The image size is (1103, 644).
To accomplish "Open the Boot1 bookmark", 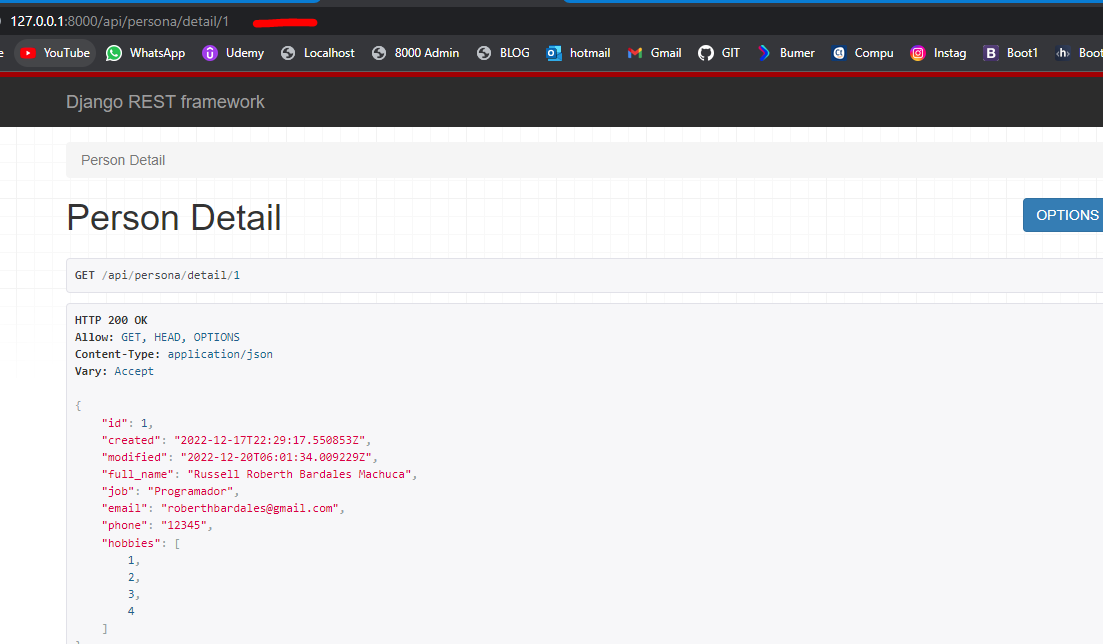I will click(1011, 53).
